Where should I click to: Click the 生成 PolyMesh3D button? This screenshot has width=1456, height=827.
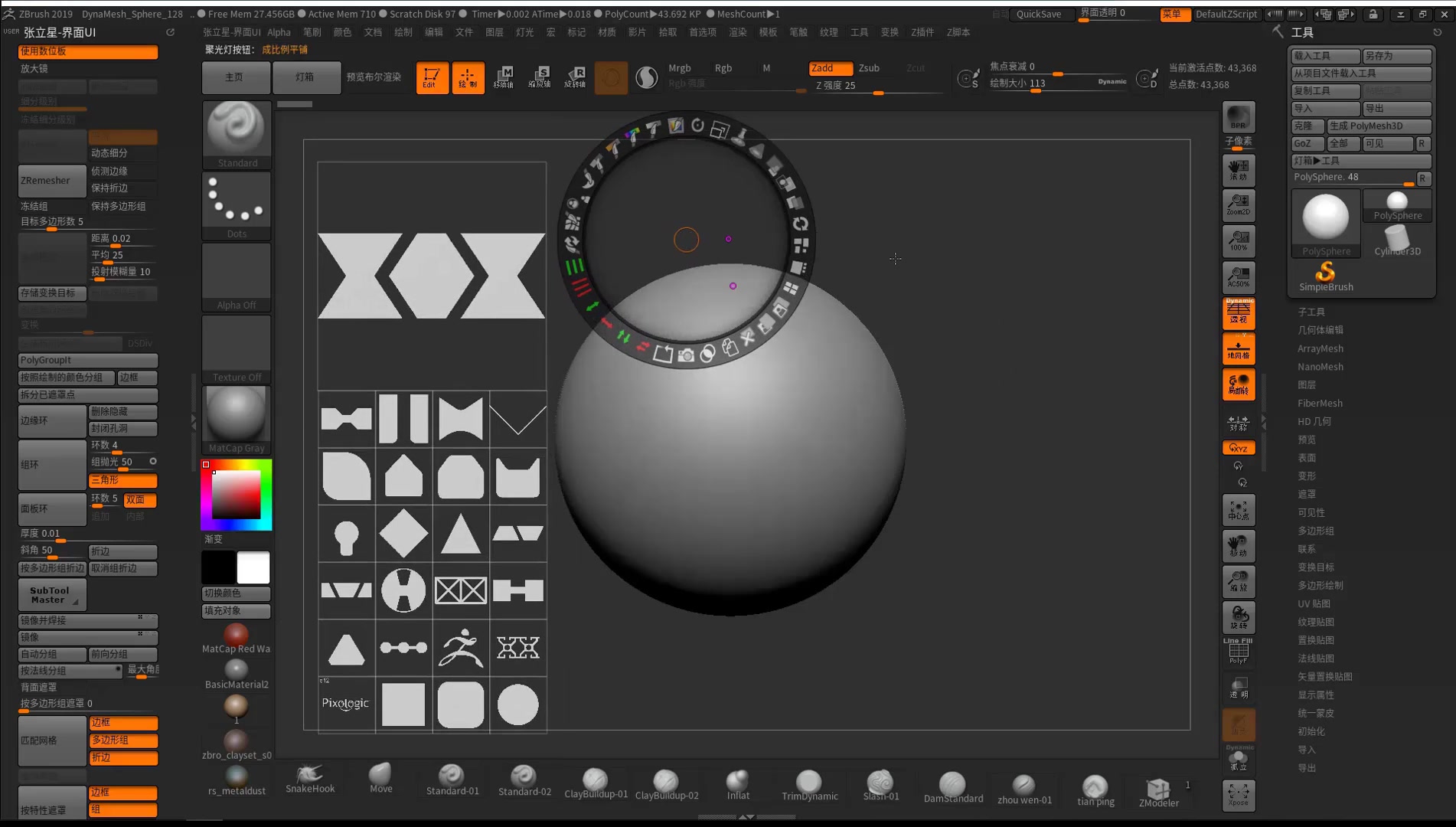pos(1379,126)
